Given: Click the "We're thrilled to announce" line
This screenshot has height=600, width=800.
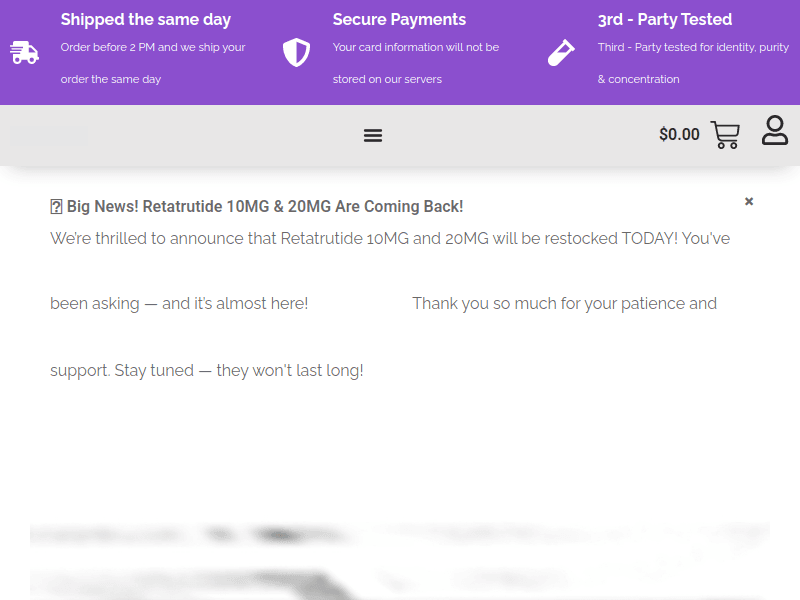Looking at the screenshot, I should point(390,239).
